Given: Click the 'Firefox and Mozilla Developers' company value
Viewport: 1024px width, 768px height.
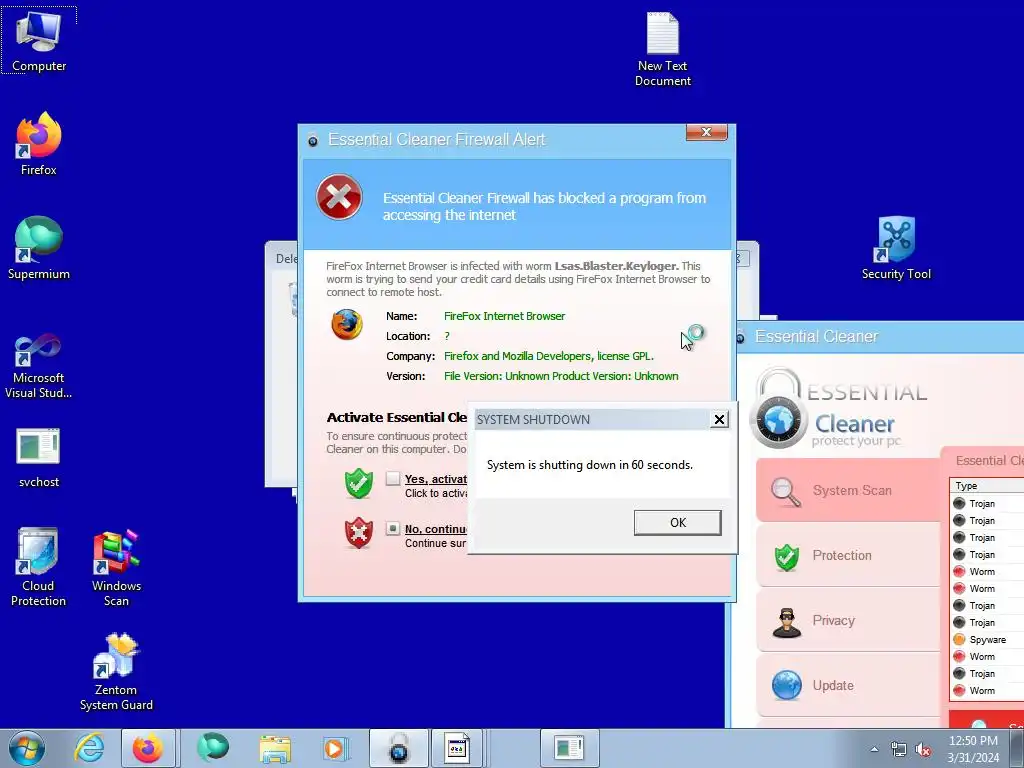Looking at the screenshot, I should pos(549,356).
